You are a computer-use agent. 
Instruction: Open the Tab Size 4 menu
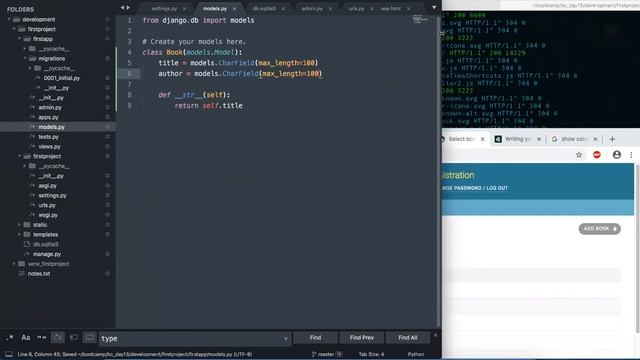click(x=371, y=354)
